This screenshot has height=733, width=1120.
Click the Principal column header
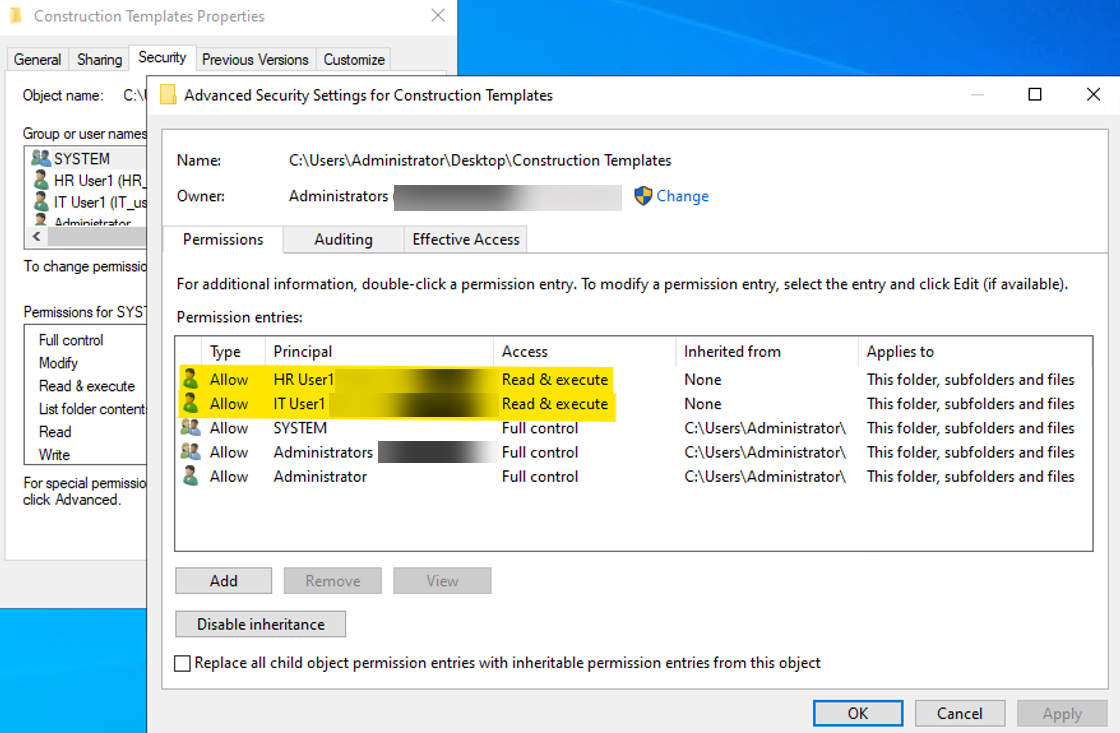(x=303, y=352)
